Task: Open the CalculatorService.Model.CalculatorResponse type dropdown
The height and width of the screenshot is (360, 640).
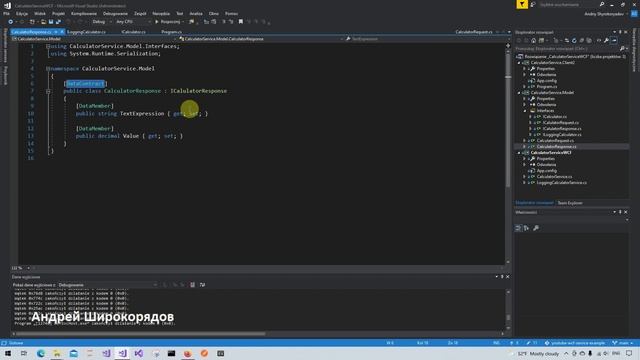Action: pos(261,39)
